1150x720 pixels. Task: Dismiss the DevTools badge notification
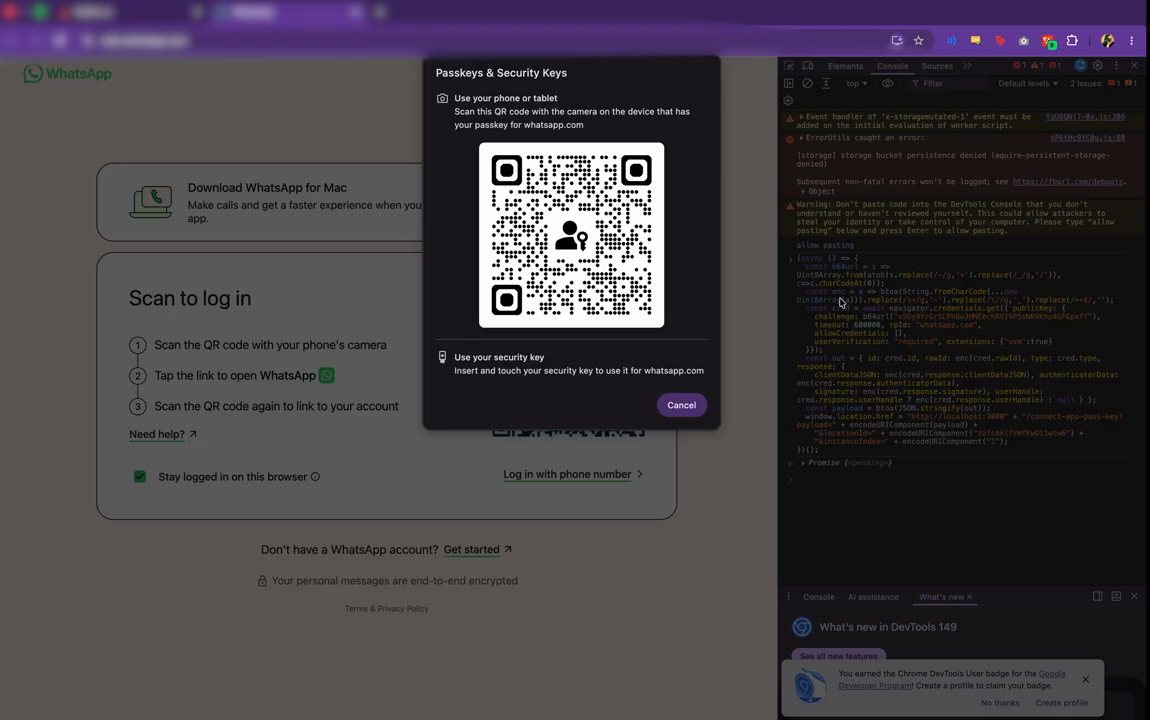coord(1085,680)
